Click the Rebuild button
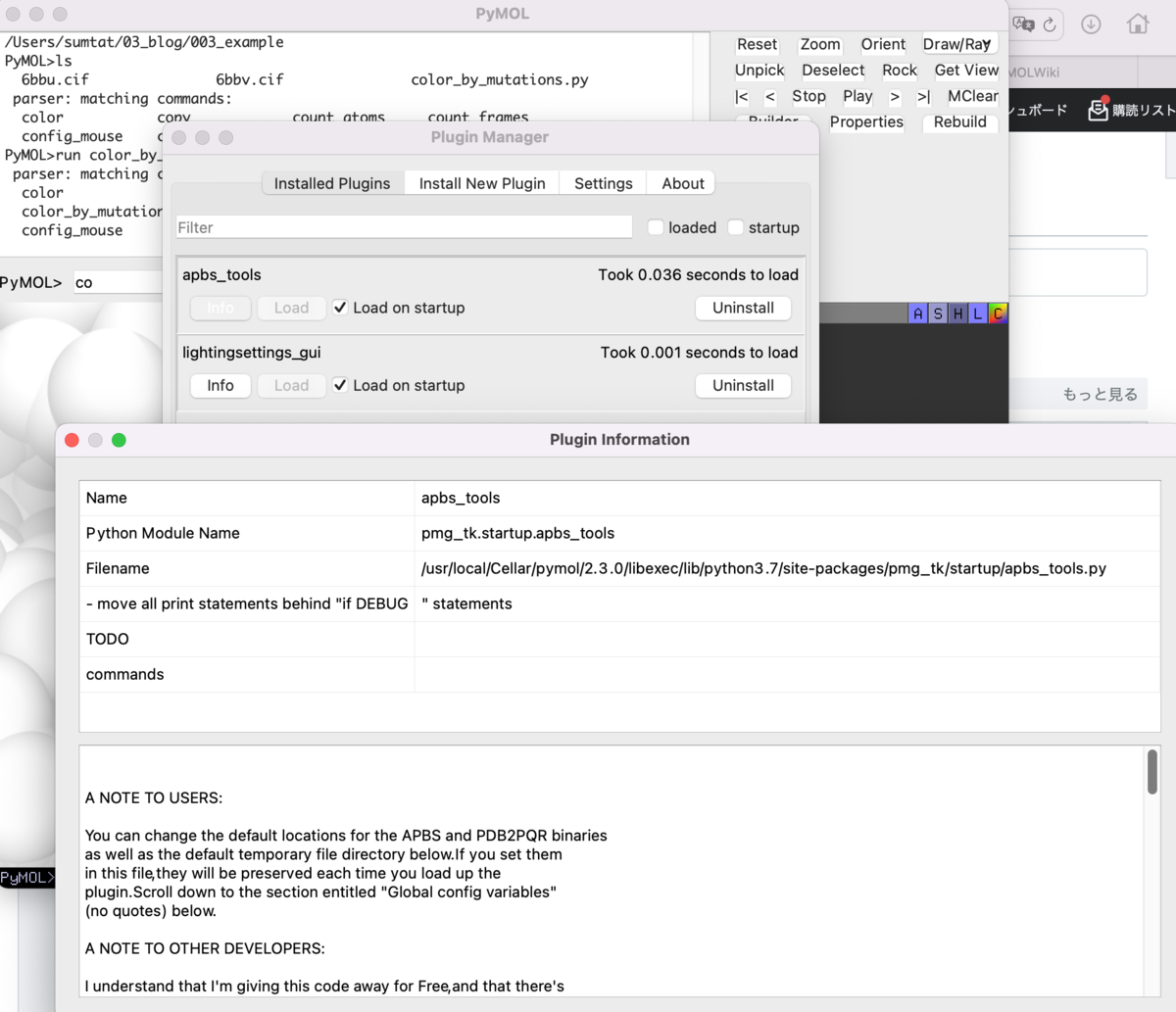This screenshot has height=1012, width=1176. point(960,122)
